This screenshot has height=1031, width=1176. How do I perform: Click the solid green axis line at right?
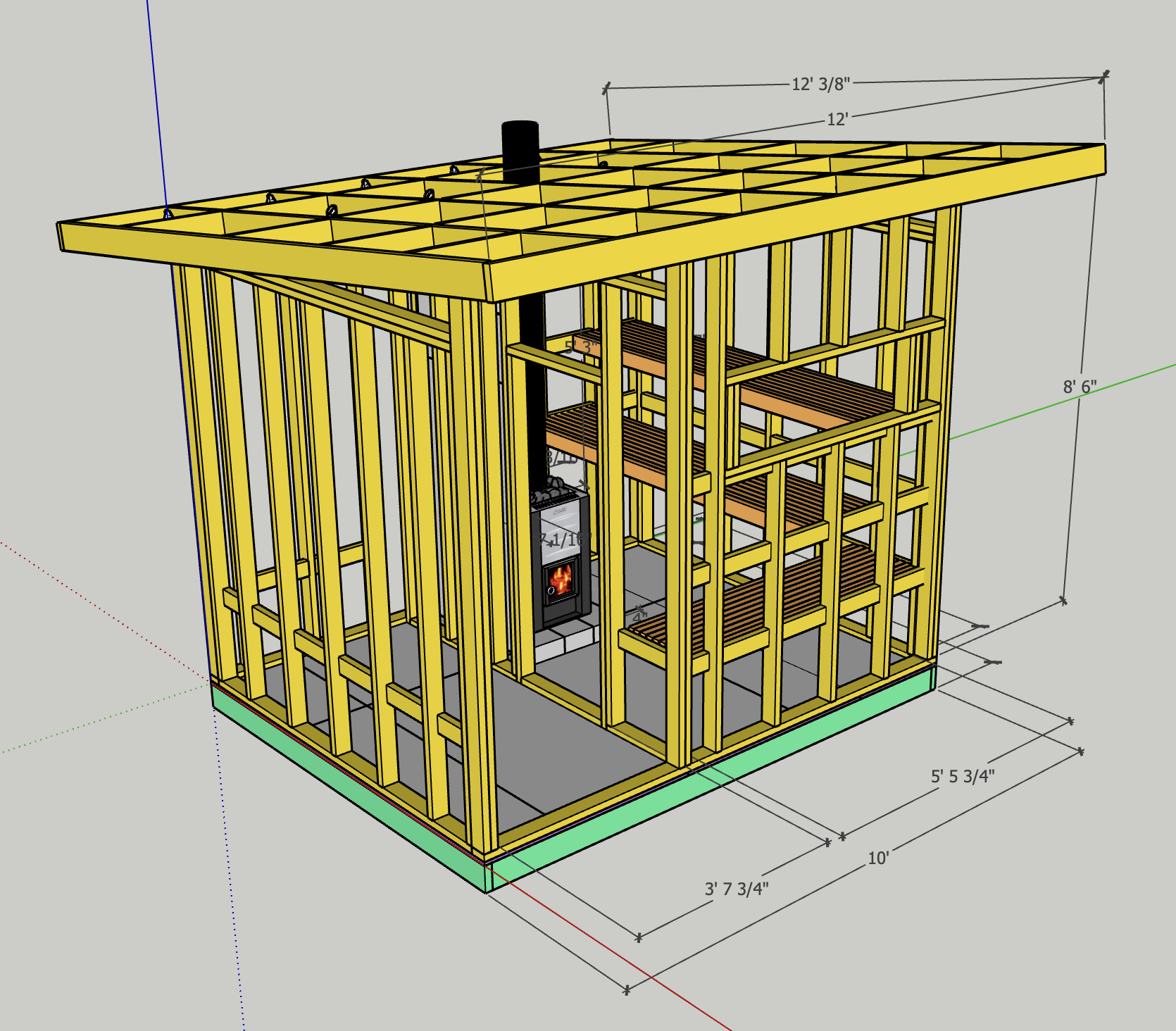coord(1063,401)
